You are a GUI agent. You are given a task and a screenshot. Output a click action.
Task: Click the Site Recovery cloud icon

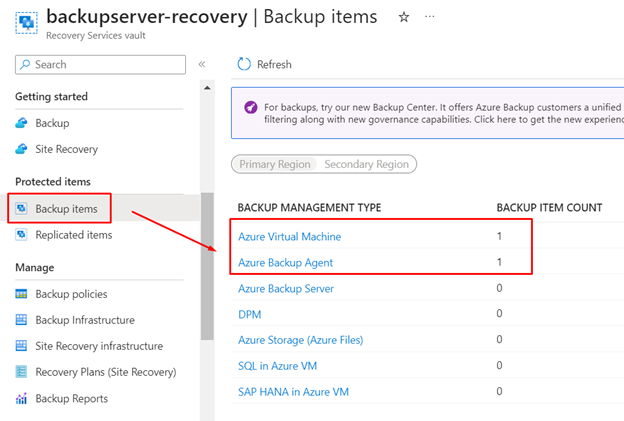[21, 149]
